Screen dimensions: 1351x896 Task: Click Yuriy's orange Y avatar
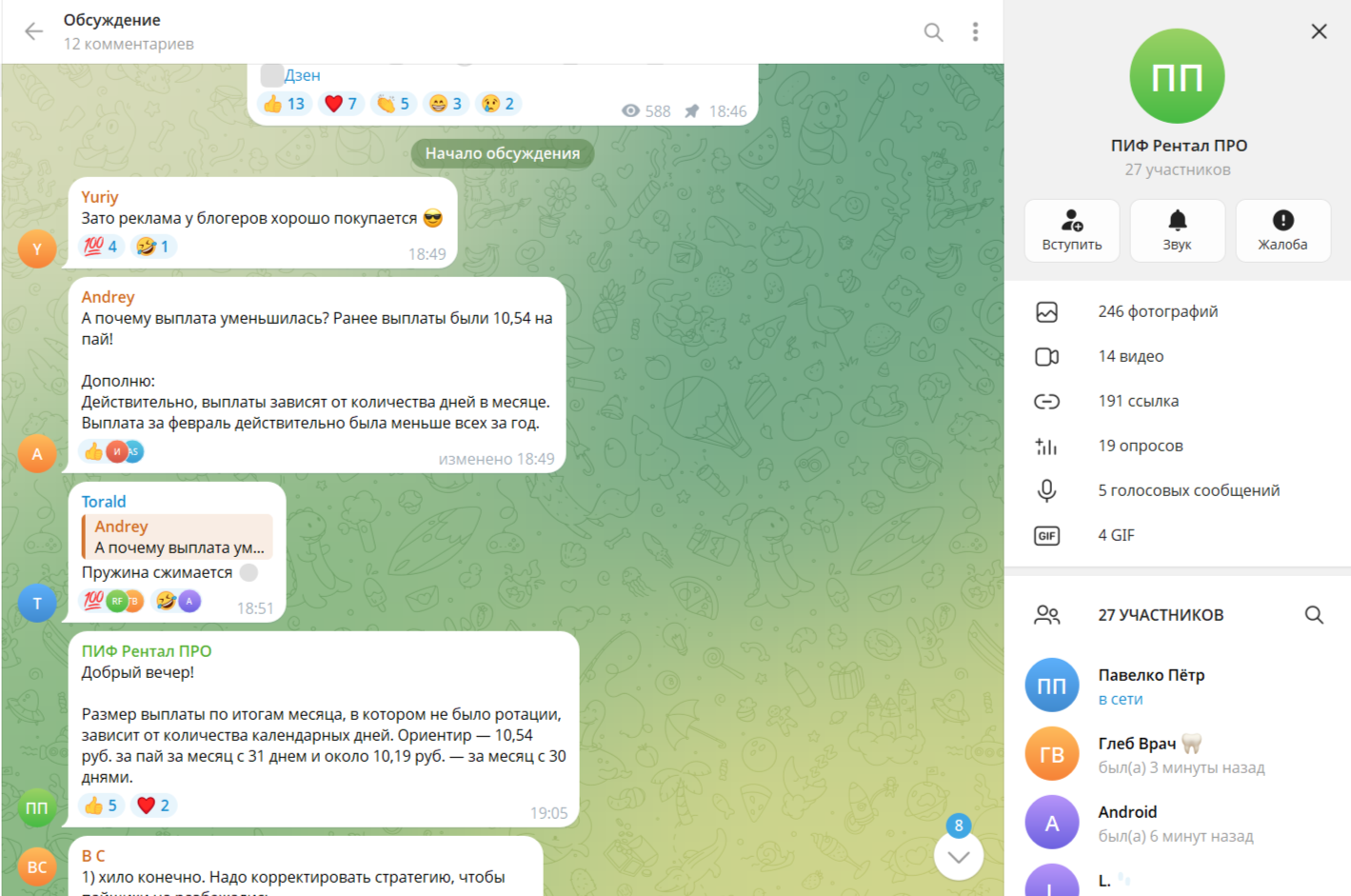coord(37,249)
